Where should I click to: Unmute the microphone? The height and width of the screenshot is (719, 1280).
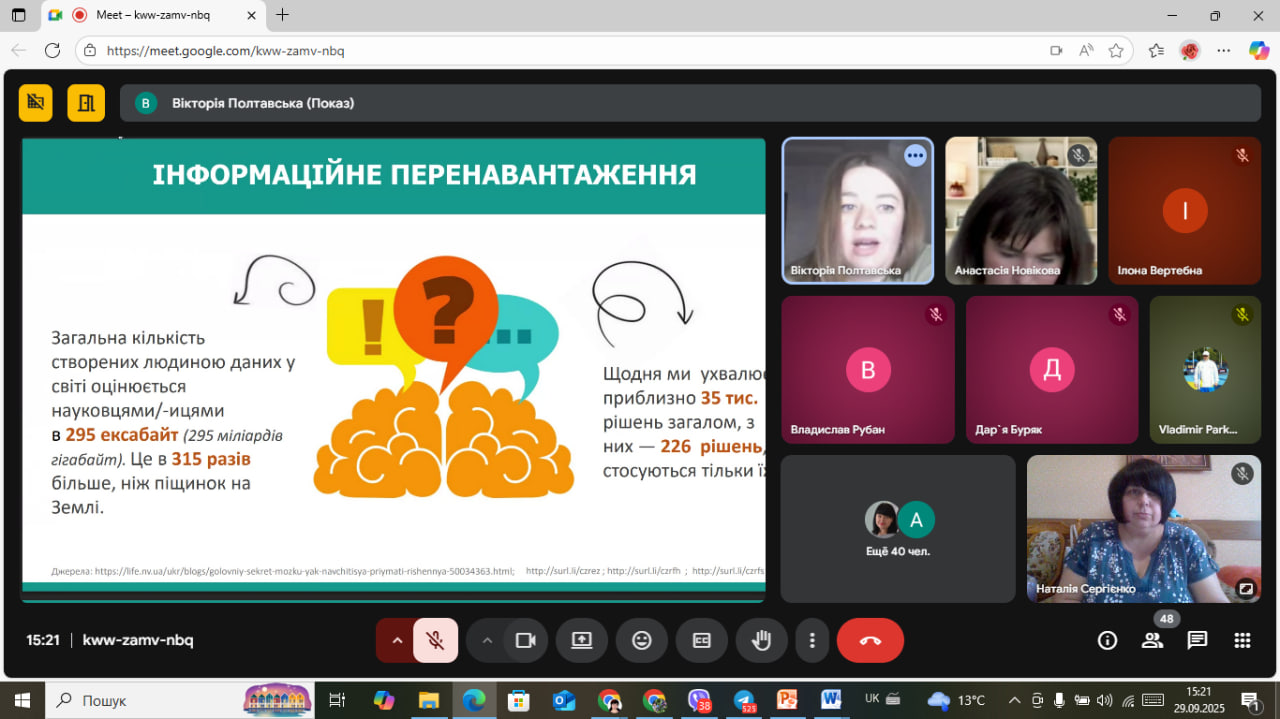coord(435,641)
